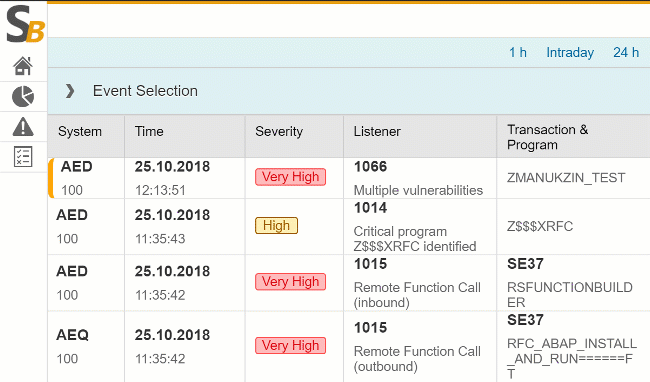Sort by Time column header
The width and height of the screenshot is (650, 382).
[x=185, y=136]
